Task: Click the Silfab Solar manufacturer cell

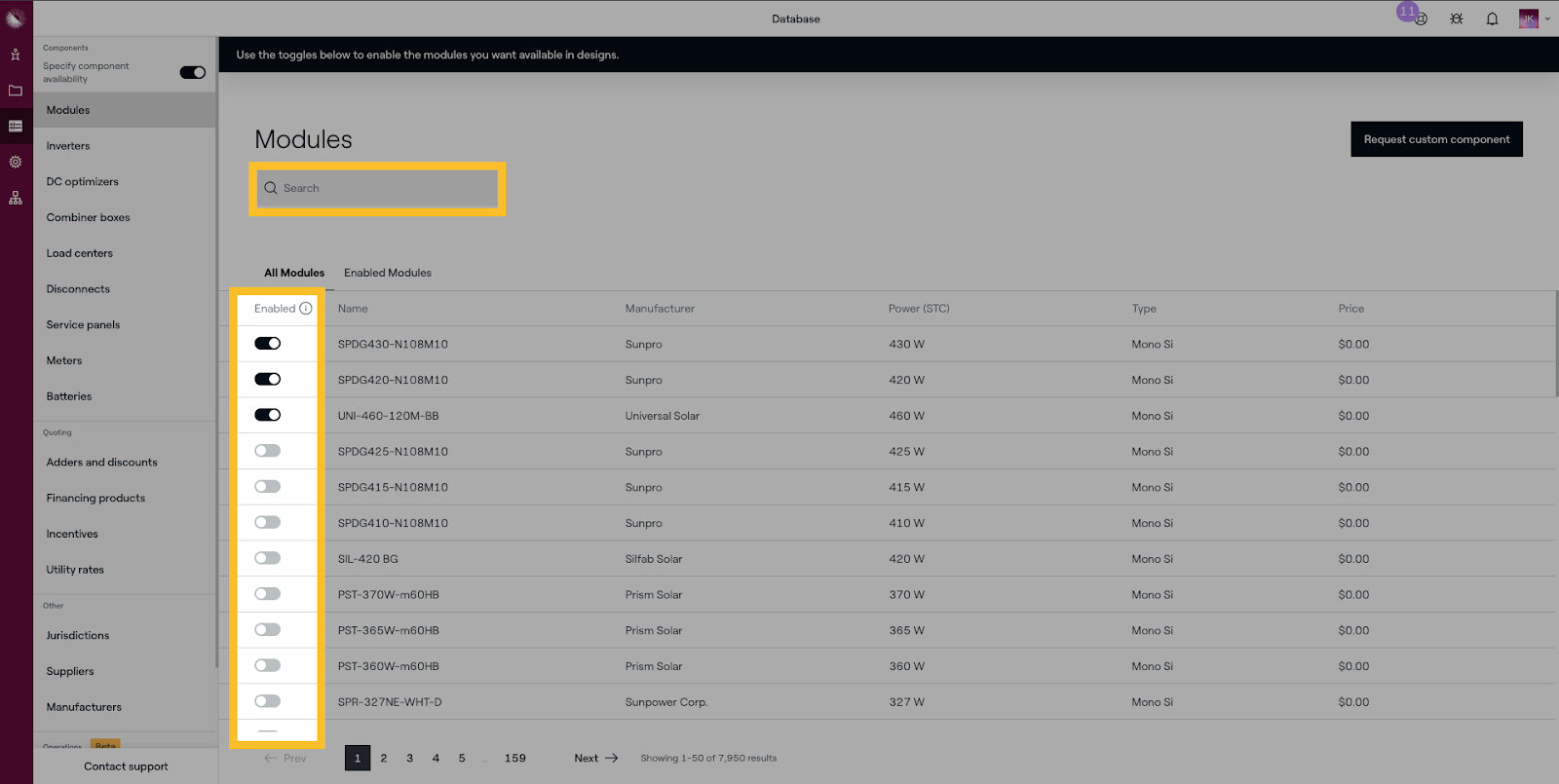Action: tap(654, 559)
